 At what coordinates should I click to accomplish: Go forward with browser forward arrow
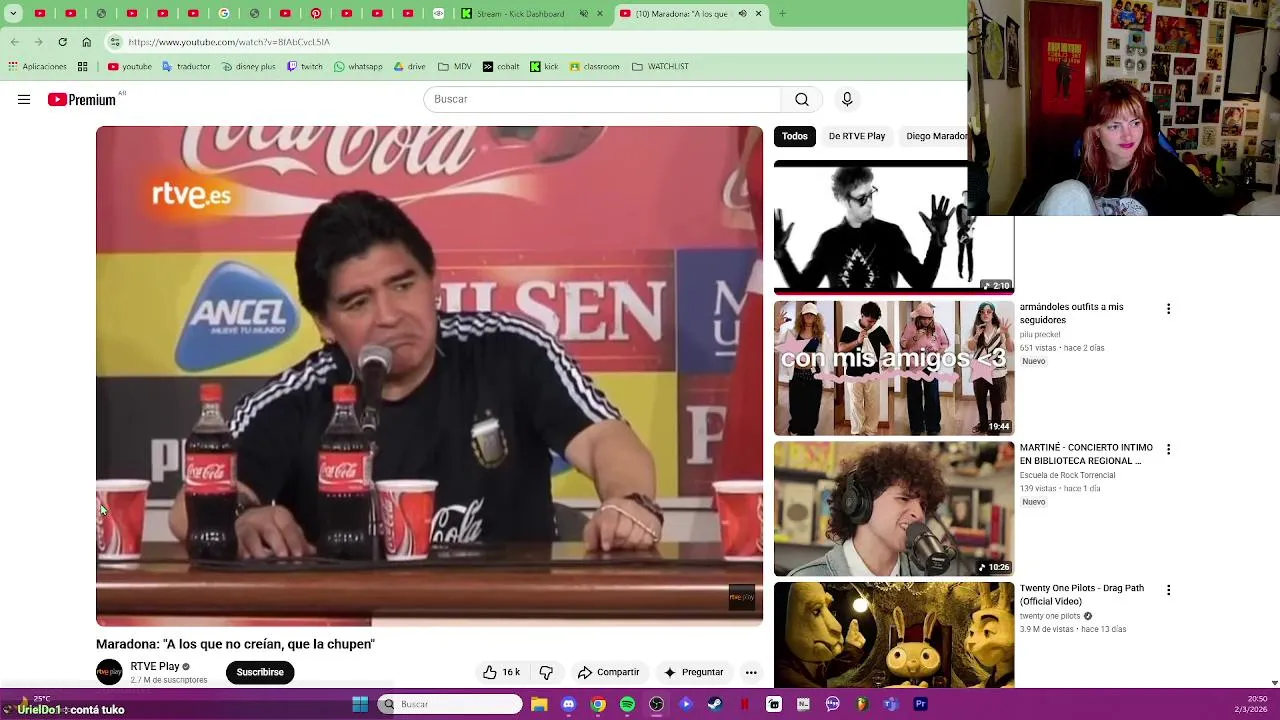38,42
